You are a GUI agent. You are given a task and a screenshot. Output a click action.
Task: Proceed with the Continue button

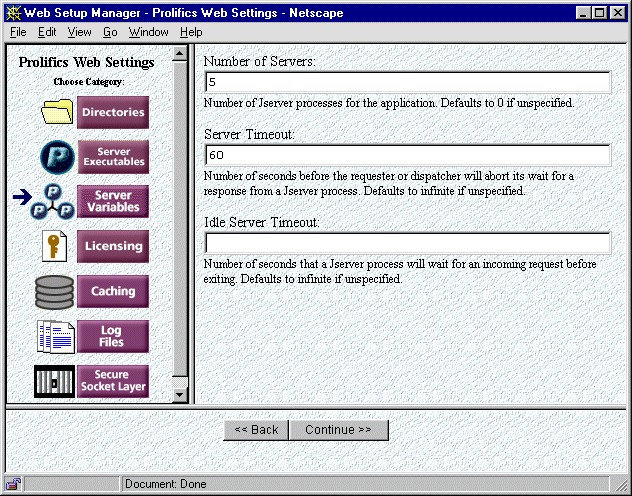tap(339, 430)
